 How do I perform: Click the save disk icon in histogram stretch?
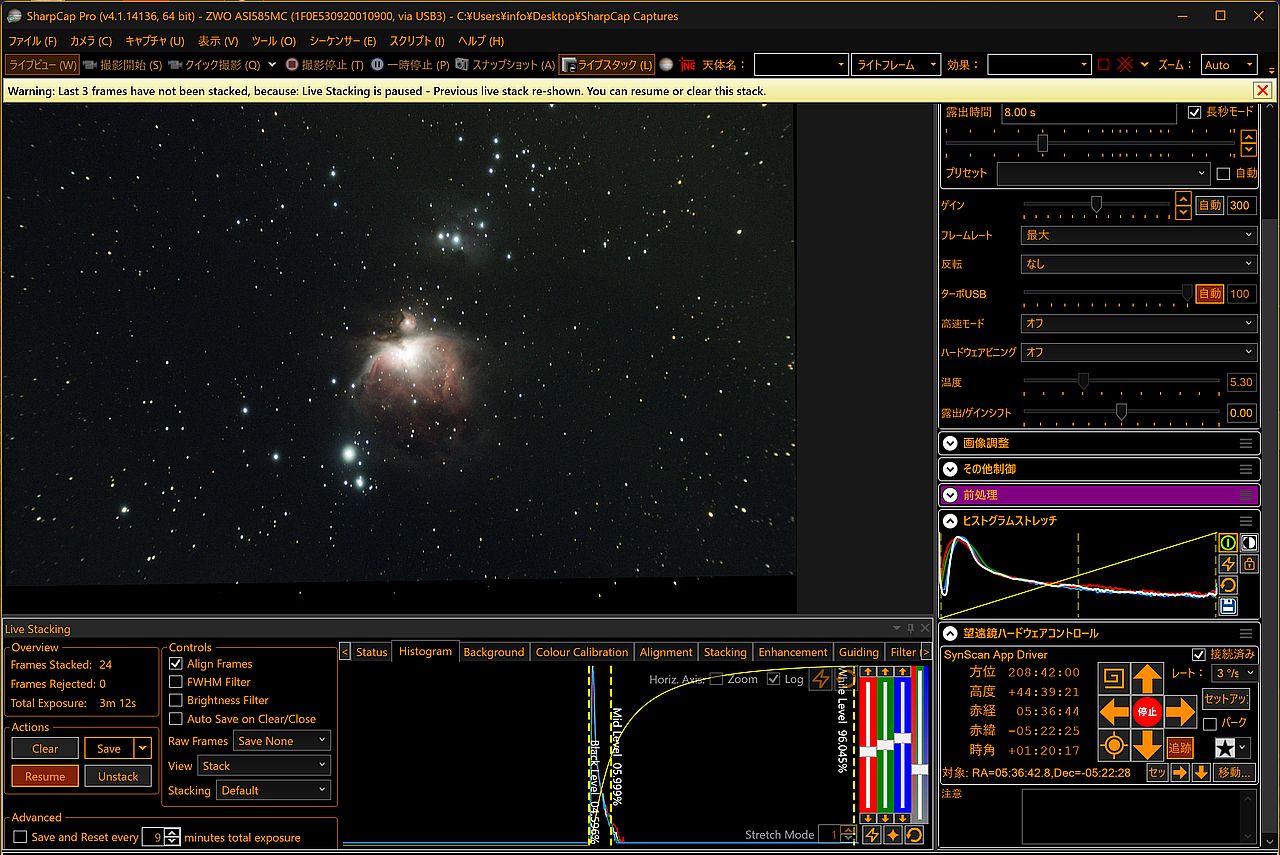(1228, 606)
